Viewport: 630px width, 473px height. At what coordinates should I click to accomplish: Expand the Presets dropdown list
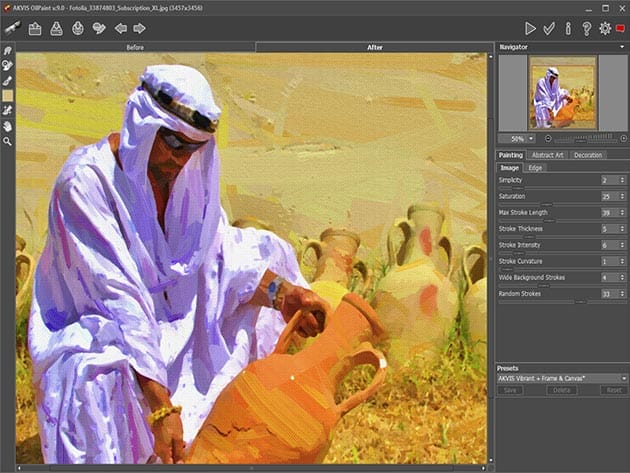(x=622, y=379)
